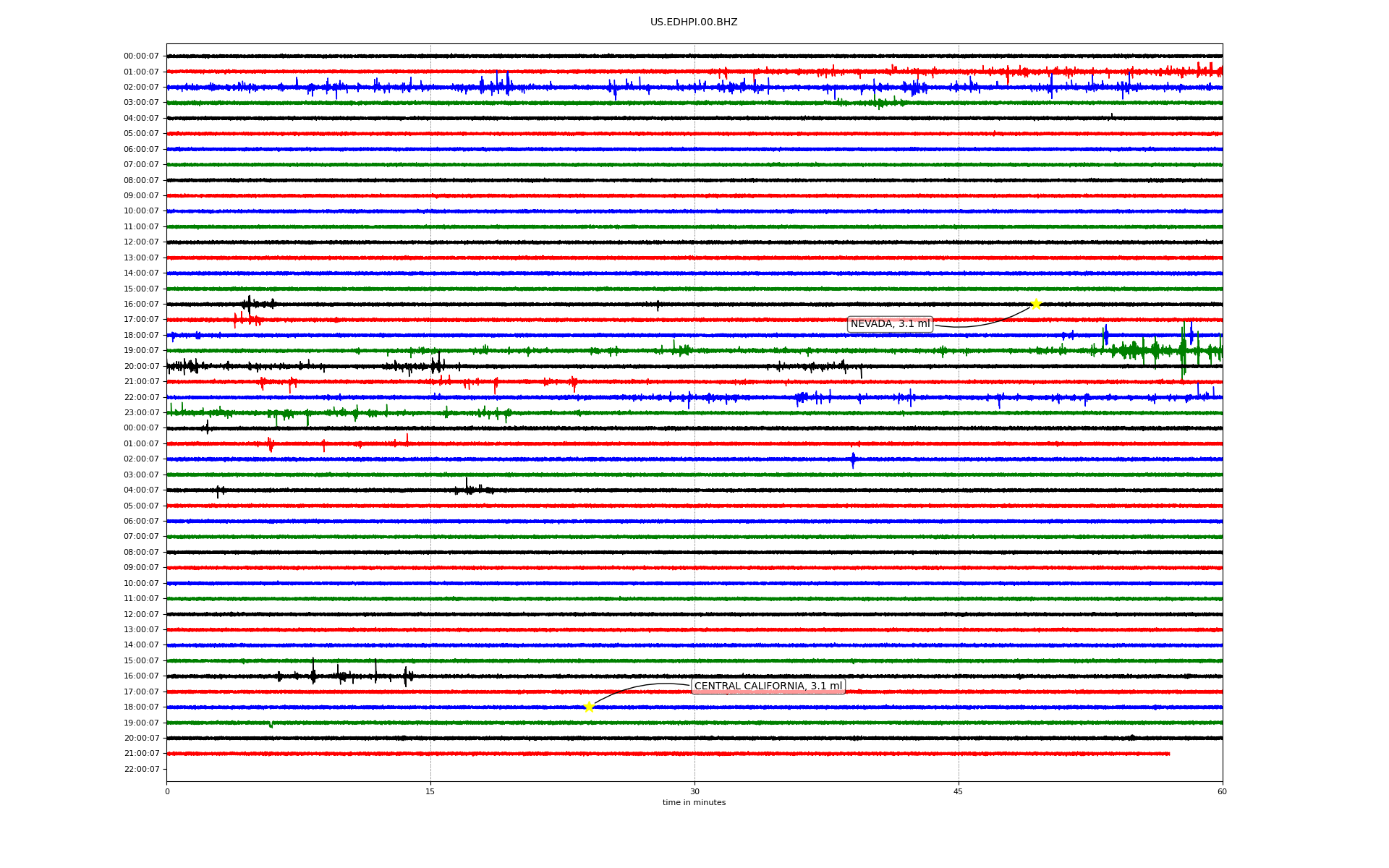The width and height of the screenshot is (1389, 868).
Task: Click the 30 tick label on x-axis
Action: click(694, 791)
